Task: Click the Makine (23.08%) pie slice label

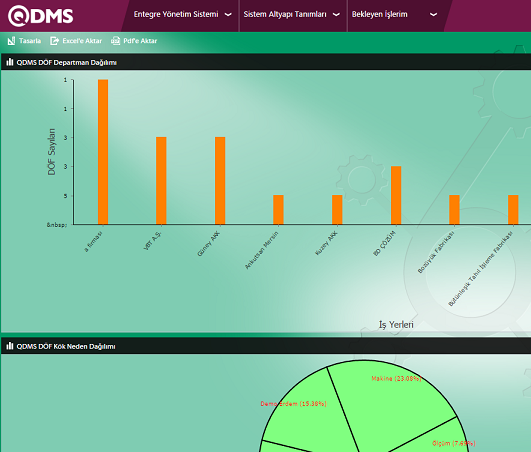Action: (396, 379)
